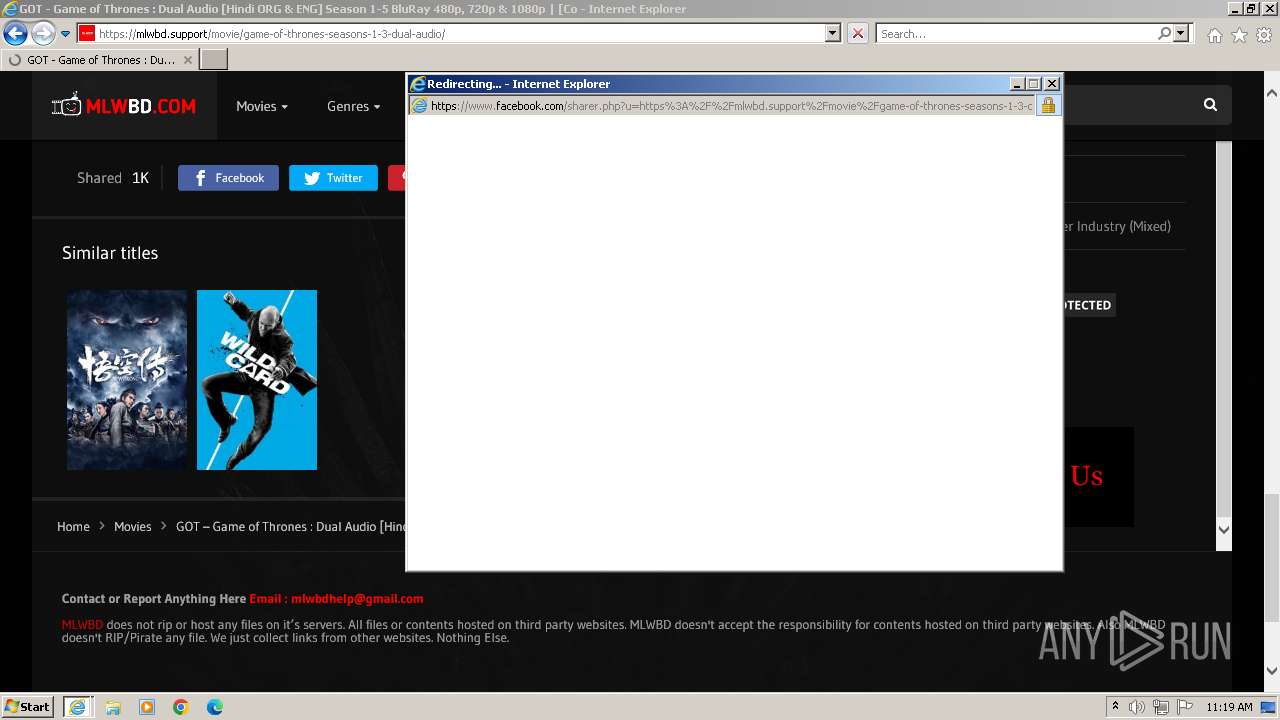The image size is (1280, 720).
Task: Close the GOT - Game of Thrones tab
Action: coord(187,60)
